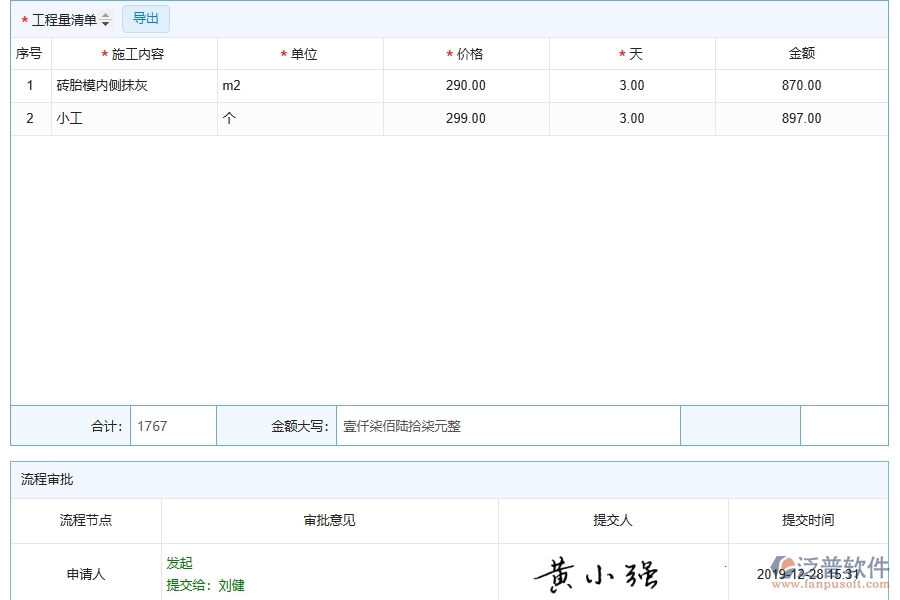
Task: Click the 流程审批 section header
Action: point(40,480)
